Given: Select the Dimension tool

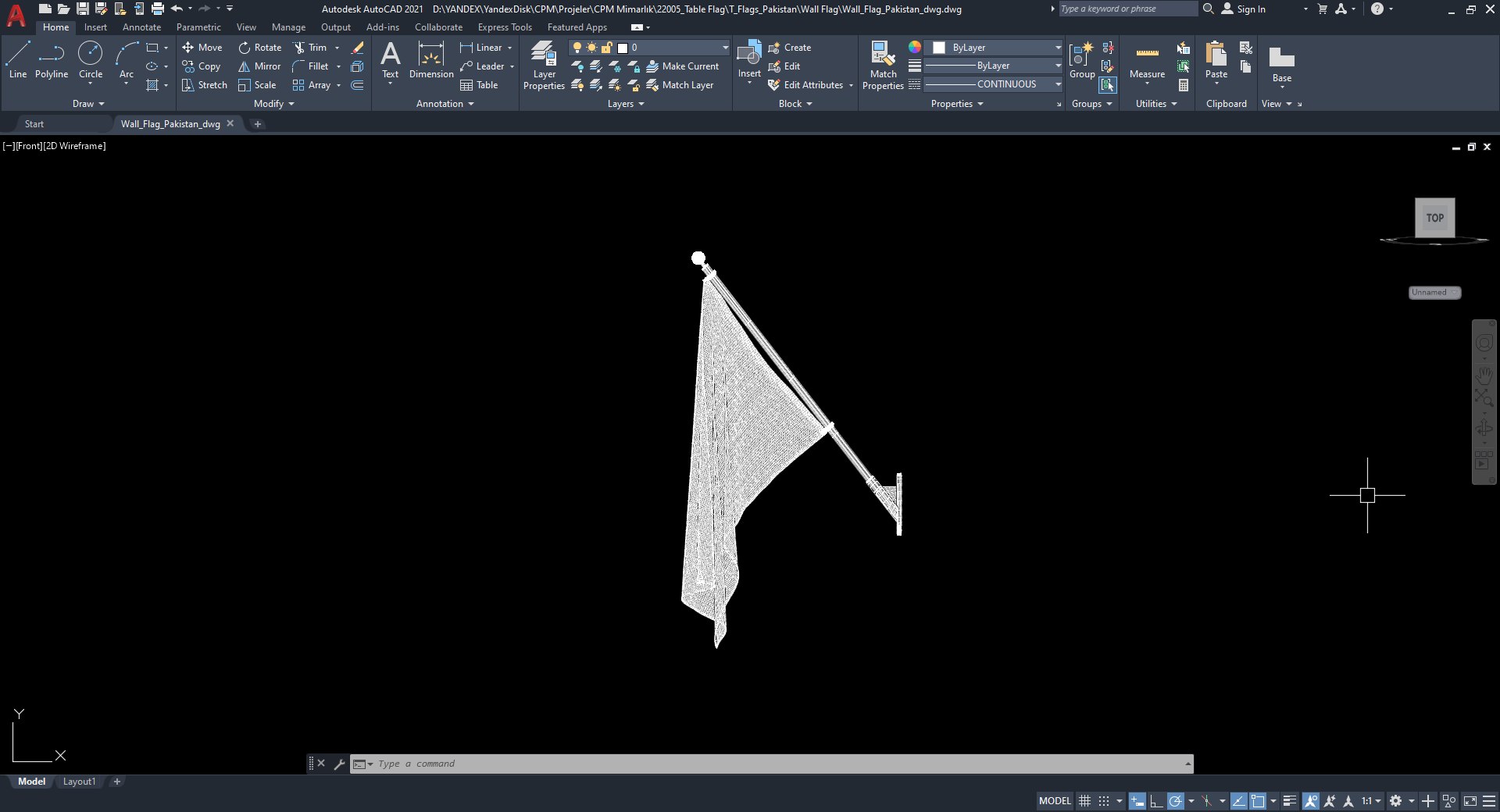Looking at the screenshot, I should click(431, 60).
